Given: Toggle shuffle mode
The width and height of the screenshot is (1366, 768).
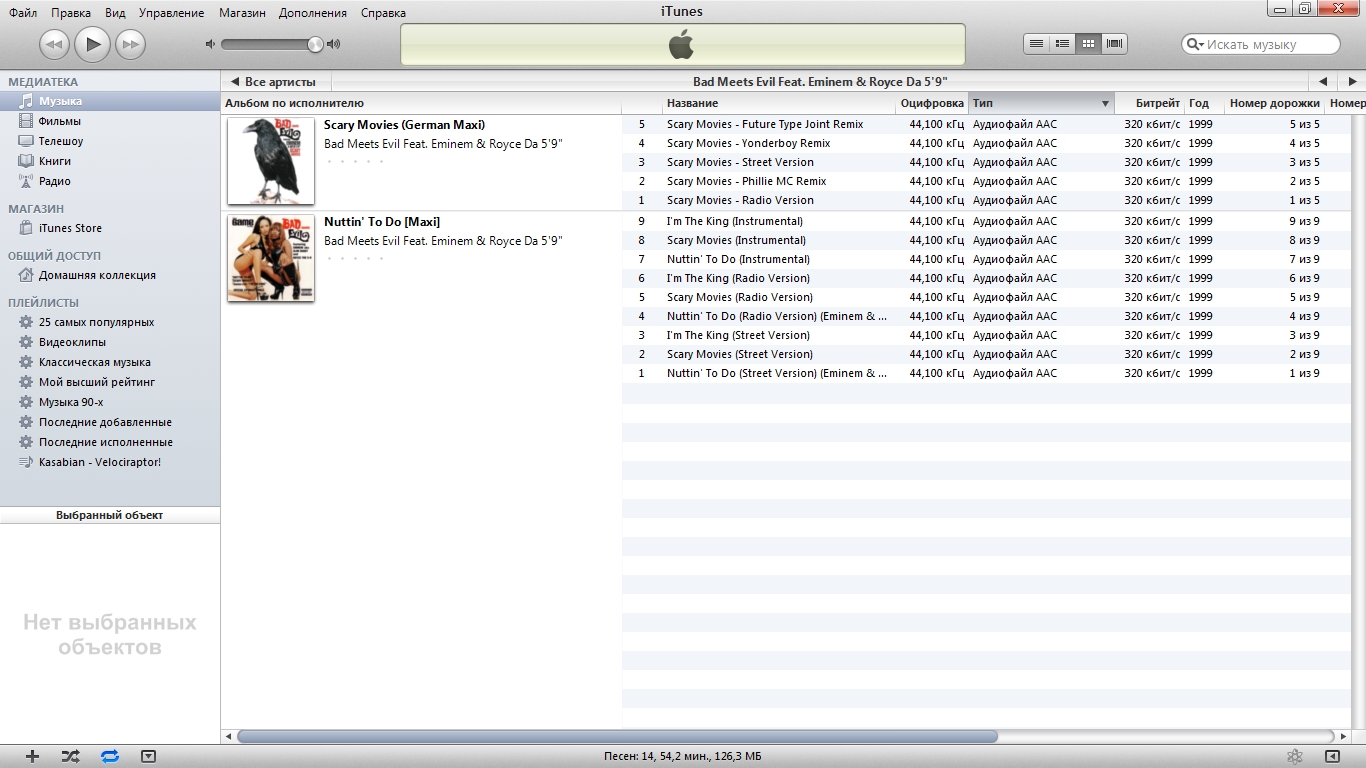Looking at the screenshot, I should (70, 756).
